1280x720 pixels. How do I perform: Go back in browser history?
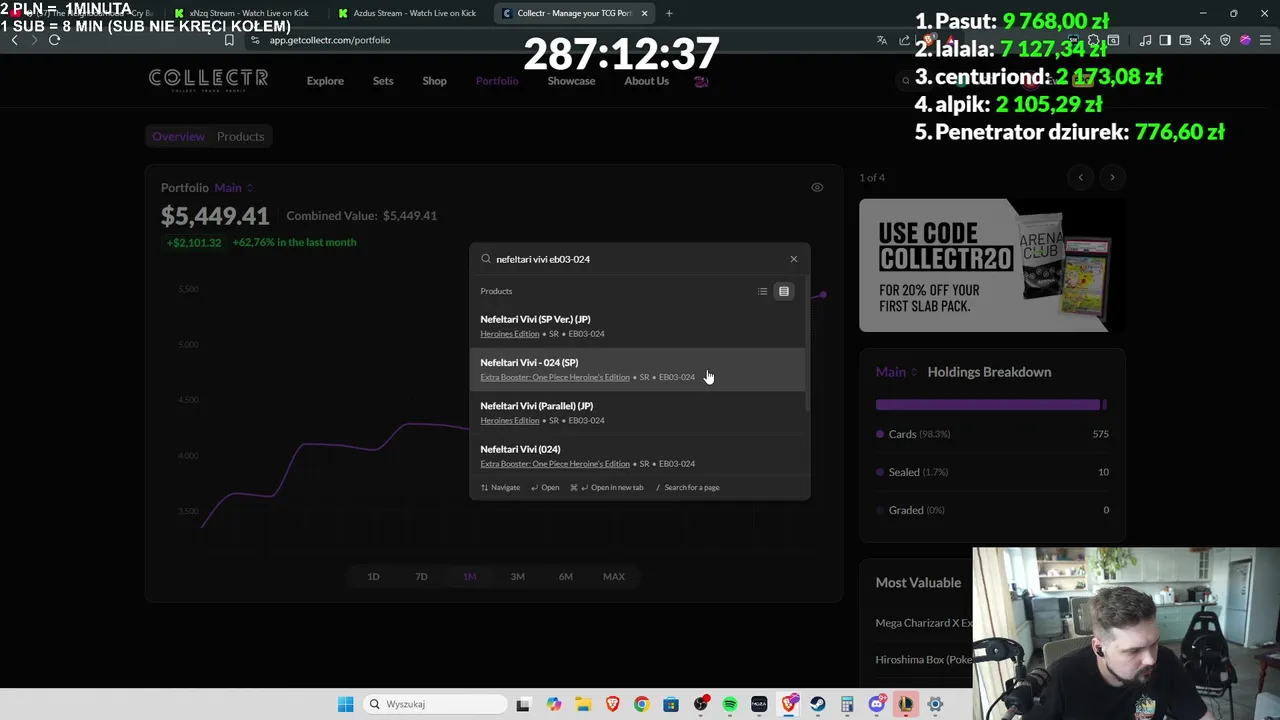point(14,40)
